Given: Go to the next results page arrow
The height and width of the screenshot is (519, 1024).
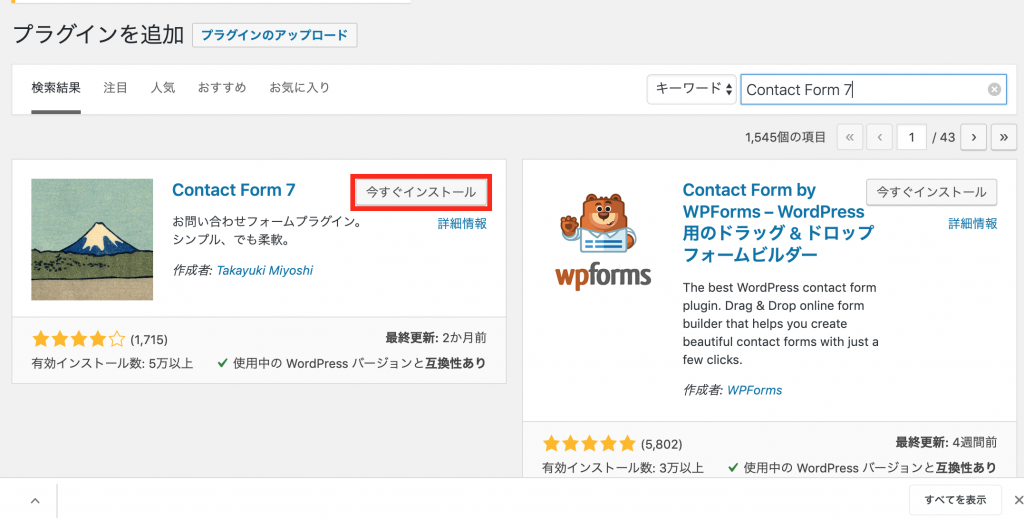Looking at the screenshot, I should point(974,137).
